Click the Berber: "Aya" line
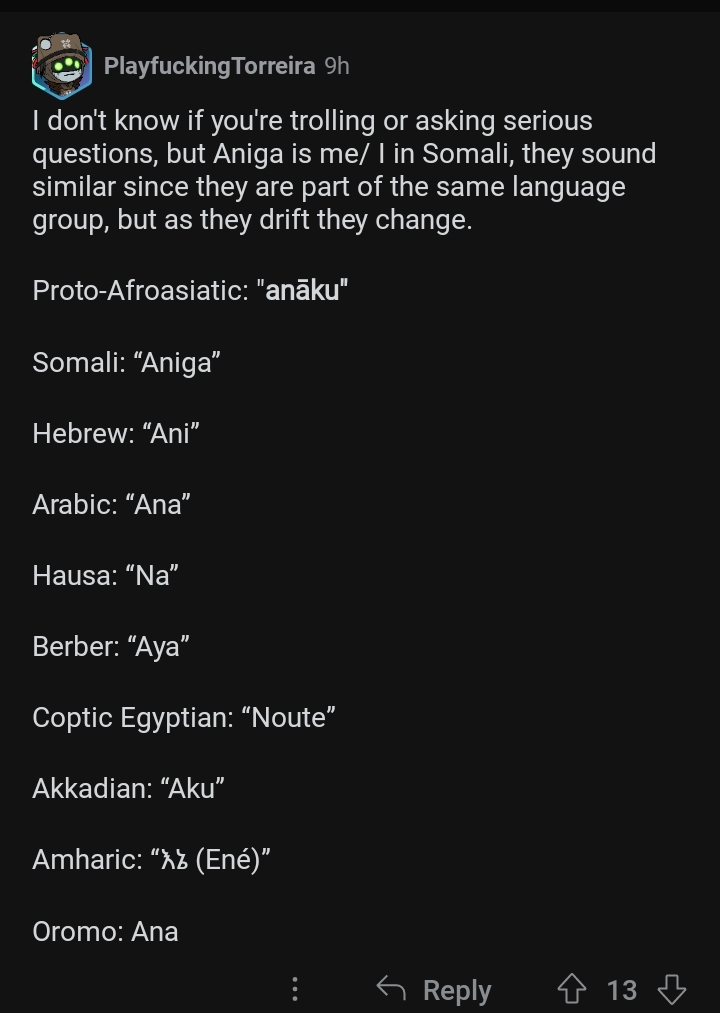 pos(111,647)
